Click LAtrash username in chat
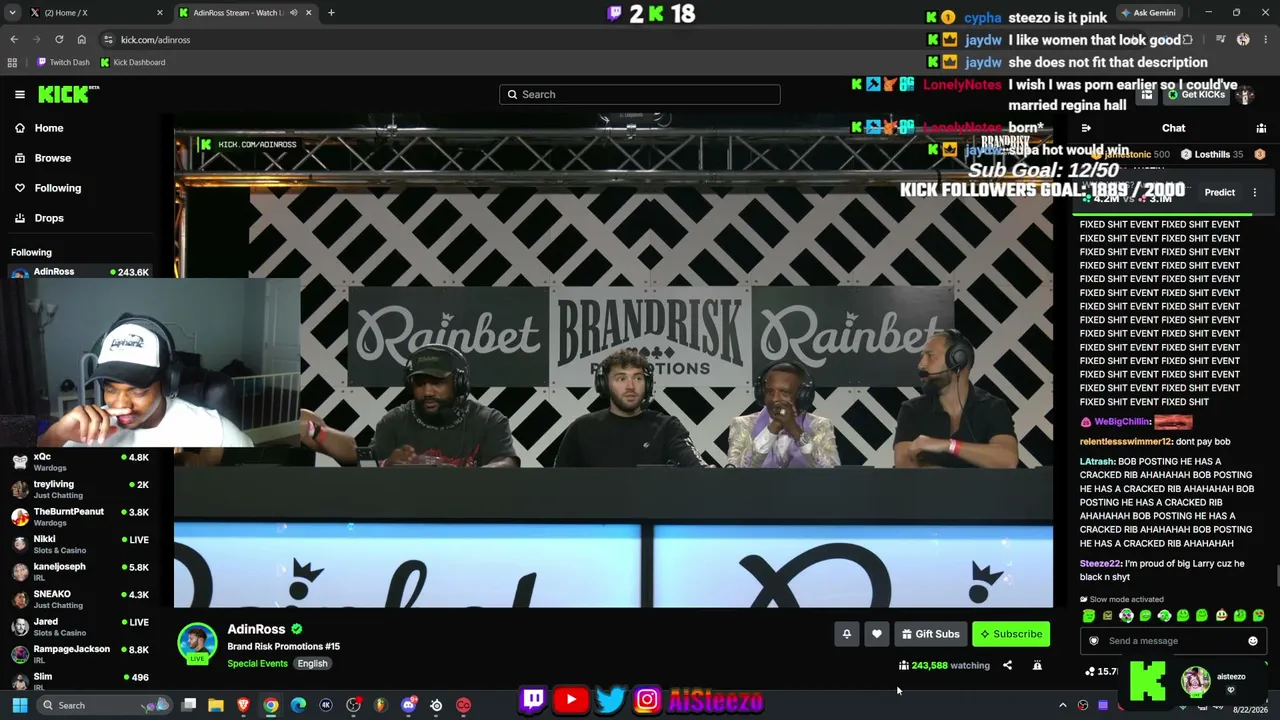1280x720 pixels. [x=1096, y=462]
